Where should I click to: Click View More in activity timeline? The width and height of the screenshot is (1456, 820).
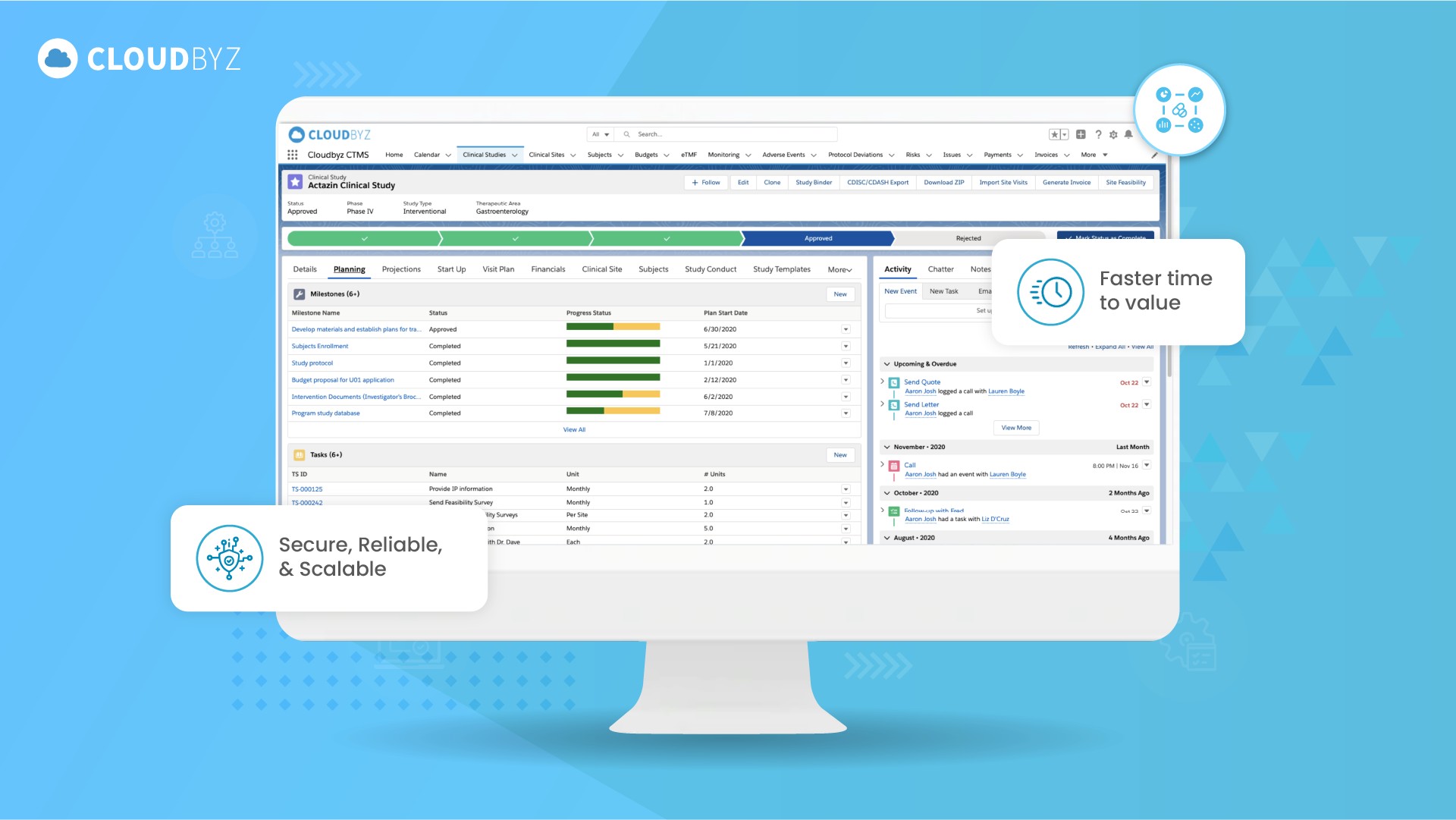point(1016,428)
